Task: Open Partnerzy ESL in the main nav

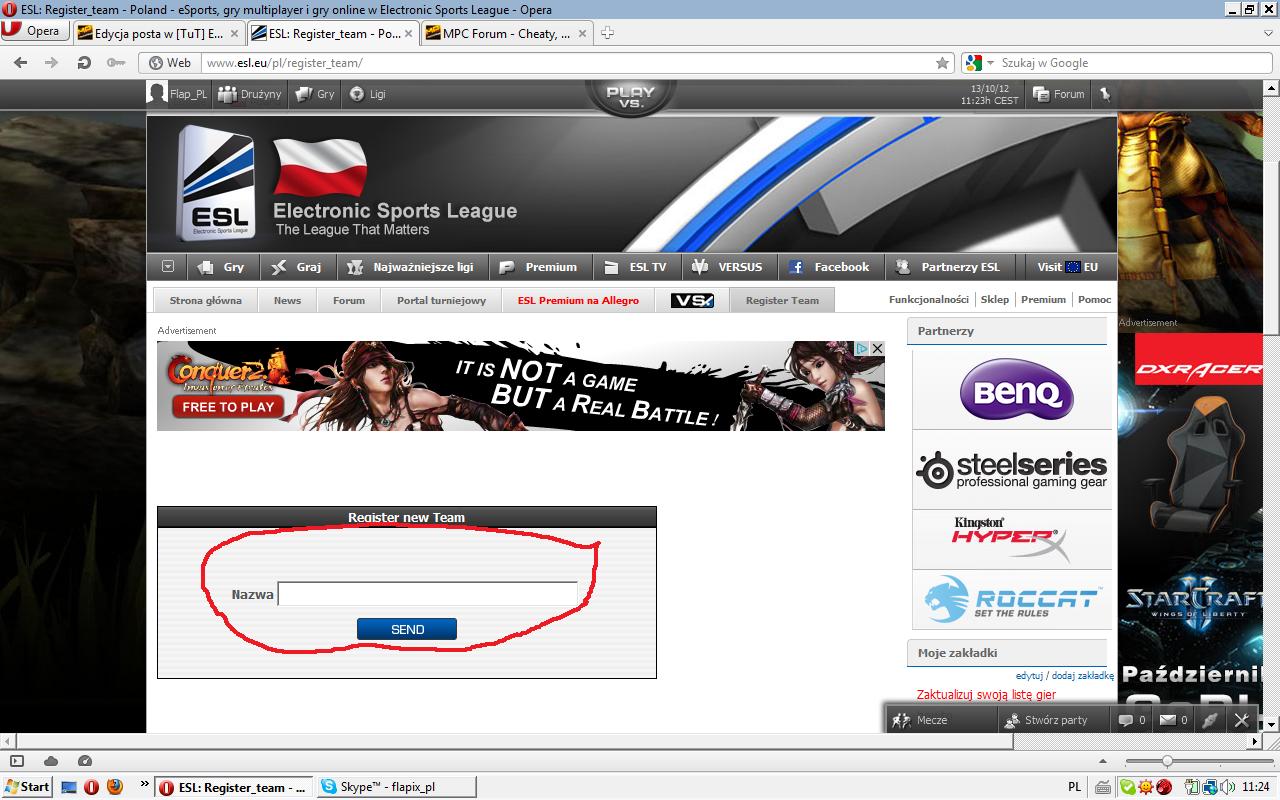Action: pos(950,267)
